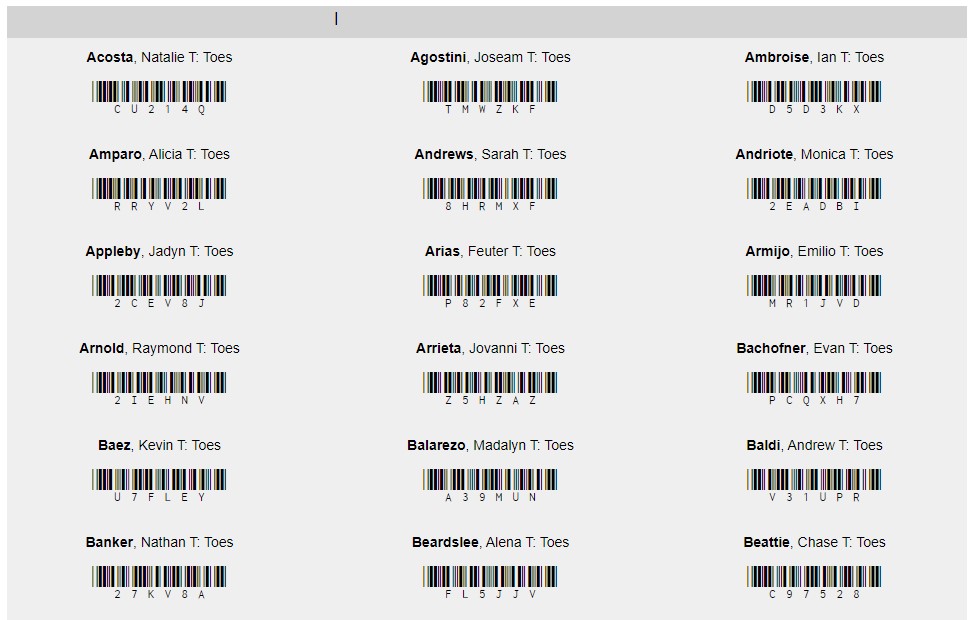Select the barcode under Acosta, Natalie

159,91
